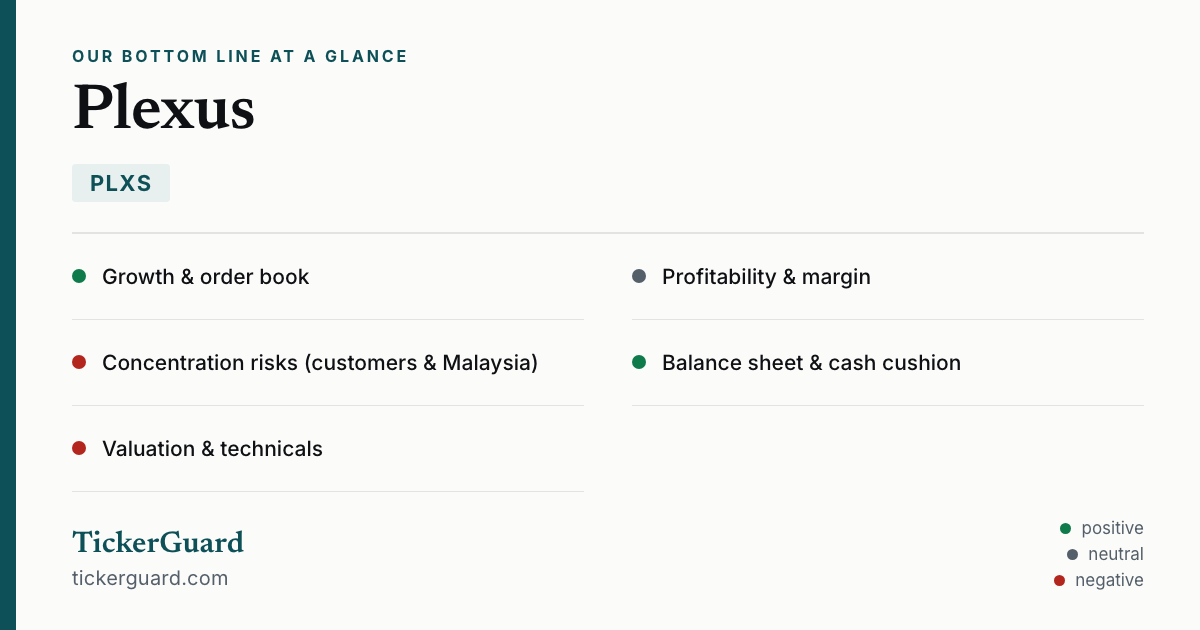This screenshot has height=630, width=1200.
Task: Click the green dot beside Growth & order book
Action: 79,276
